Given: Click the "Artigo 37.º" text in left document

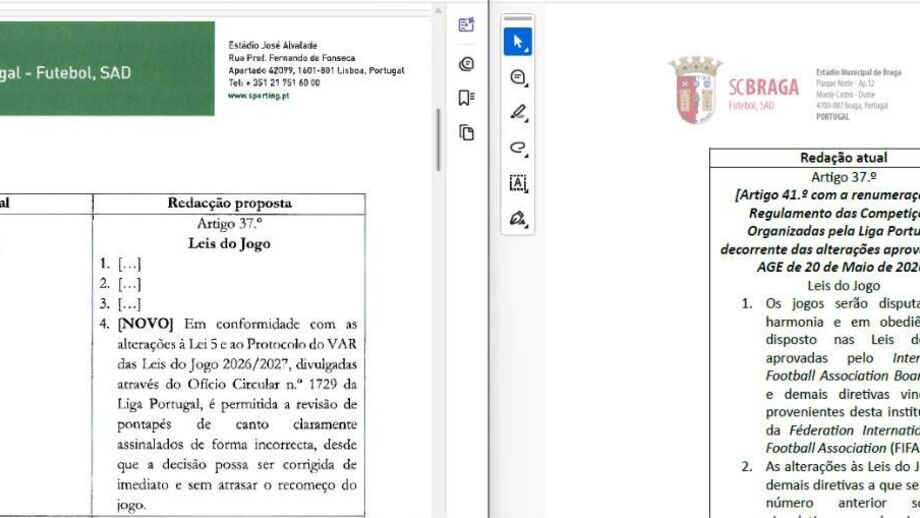Looking at the screenshot, I should coord(229,224).
